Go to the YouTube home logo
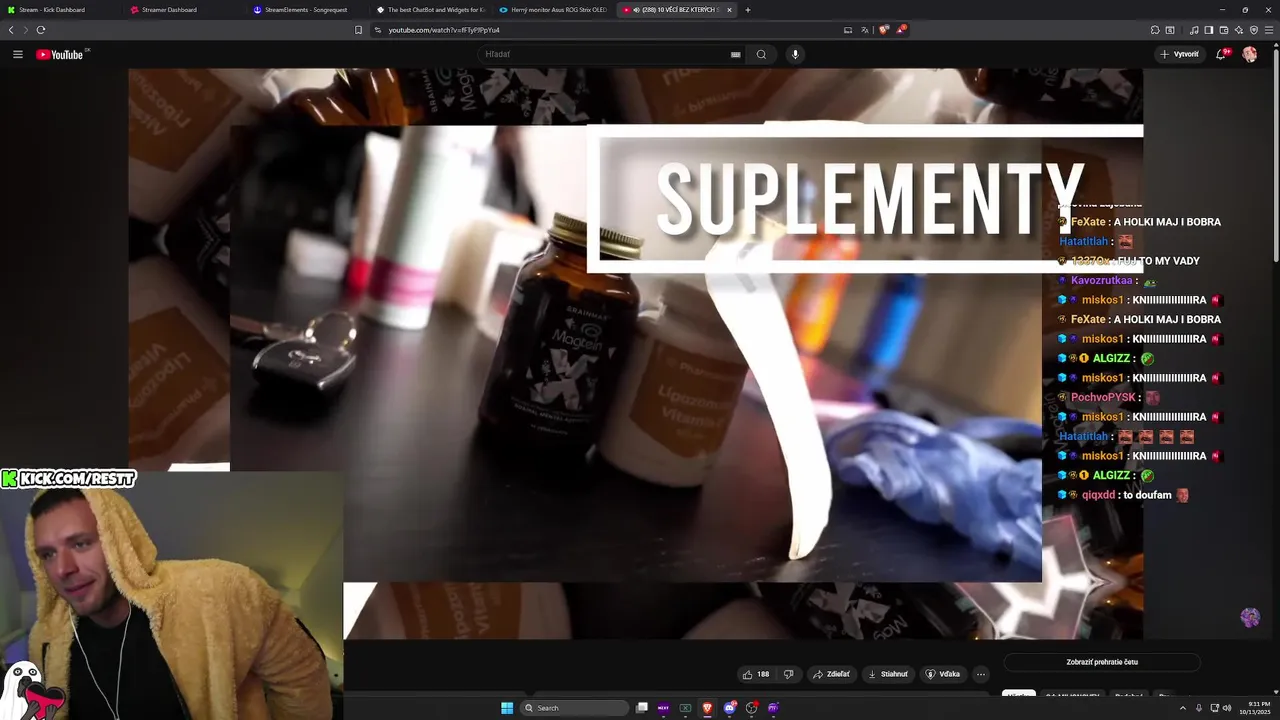This screenshot has width=1280, height=720. (x=60, y=54)
